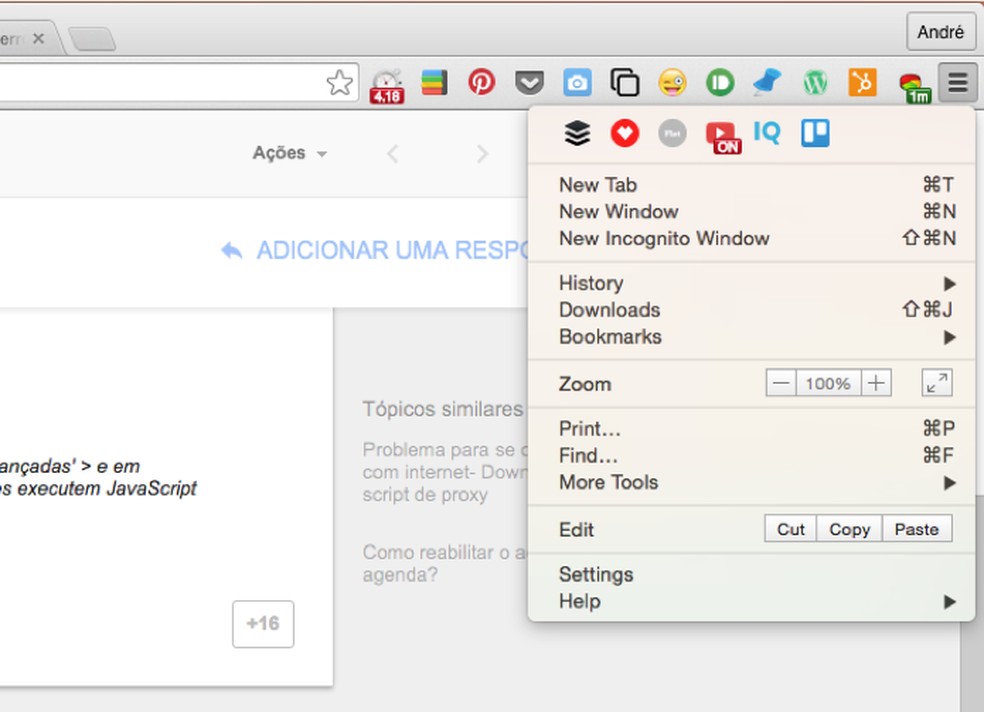This screenshot has height=712, width=984.
Task: Select New Tab from the menu
Action: tap(752, 185)
